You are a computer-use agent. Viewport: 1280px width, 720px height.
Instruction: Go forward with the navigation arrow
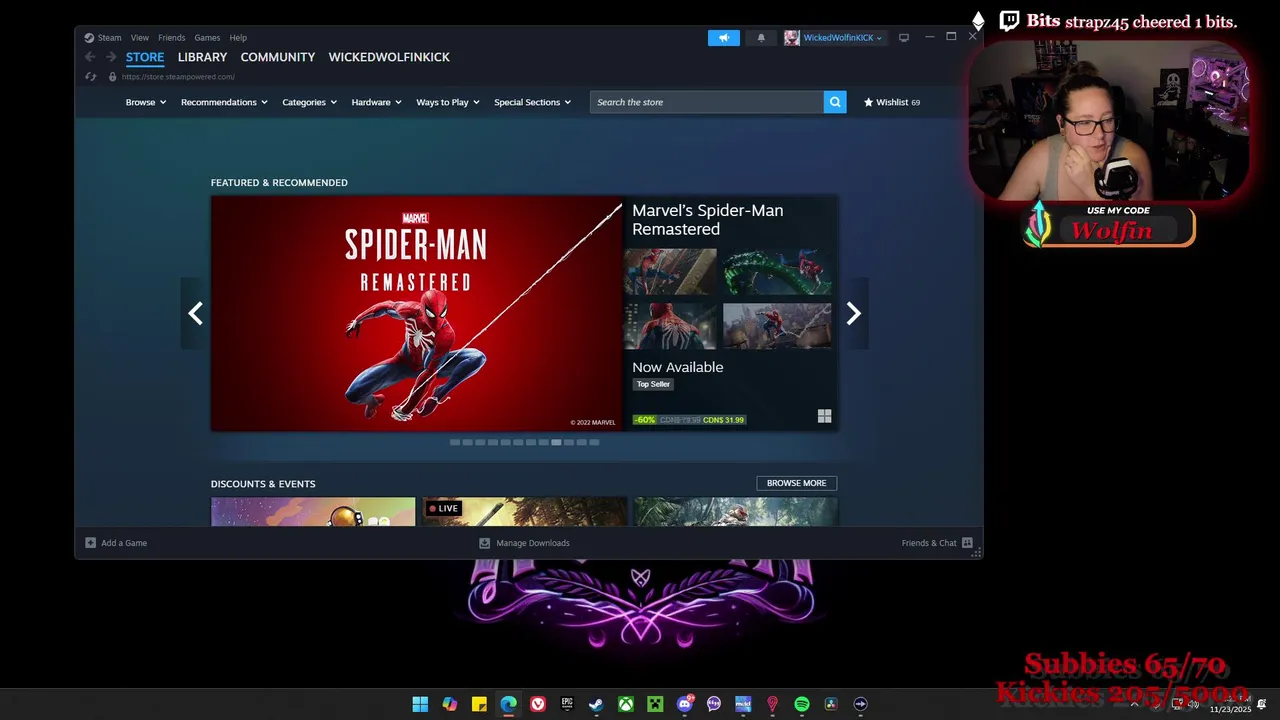pos(111,57)
